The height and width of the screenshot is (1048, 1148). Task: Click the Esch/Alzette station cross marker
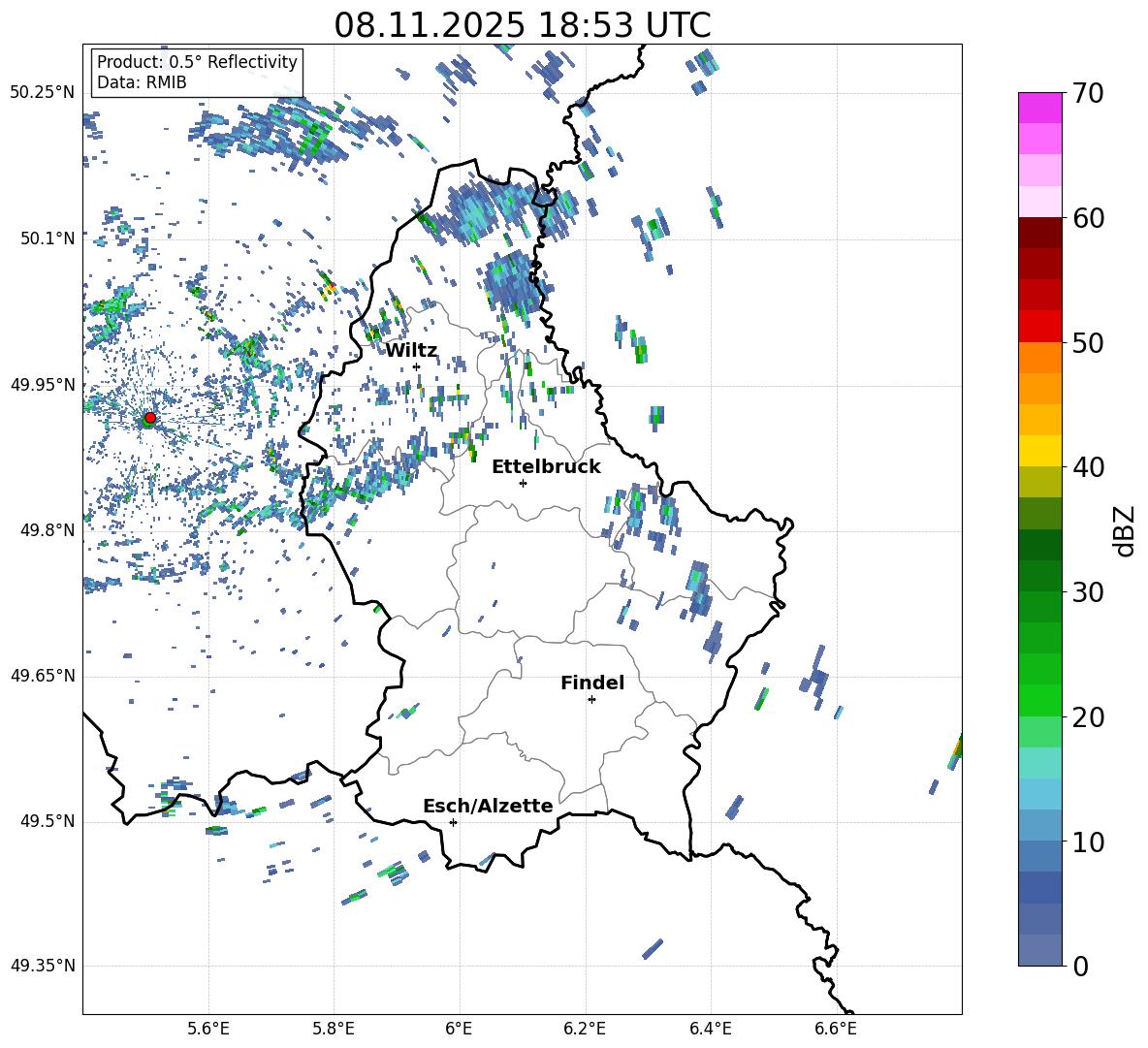coord(453,822)
